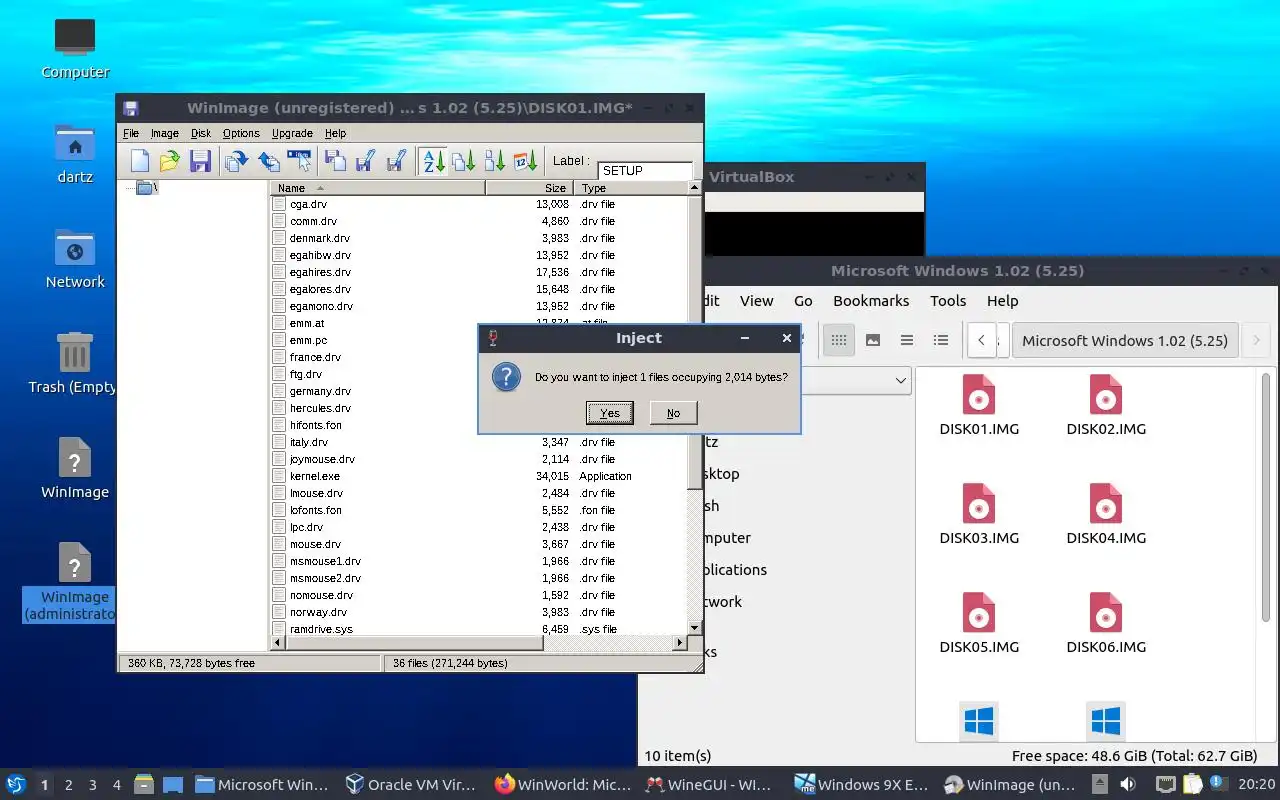Open the application menu launcher in taskbar
The image size is (1280, 800).
pyautogui.click(x=15, y=785)
